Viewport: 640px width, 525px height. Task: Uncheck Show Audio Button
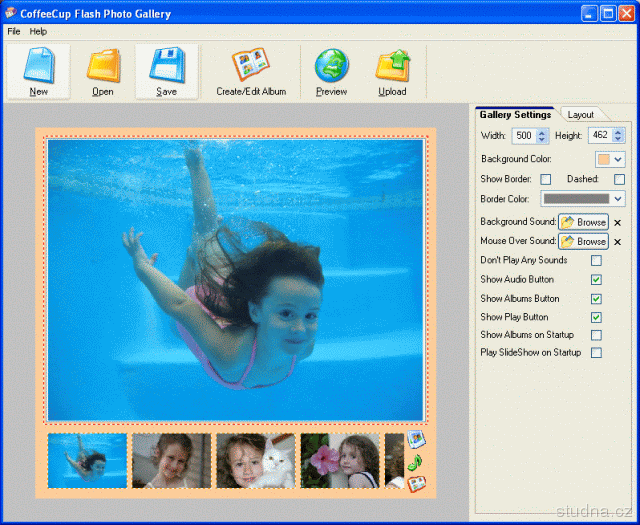(x=596, y=280)
